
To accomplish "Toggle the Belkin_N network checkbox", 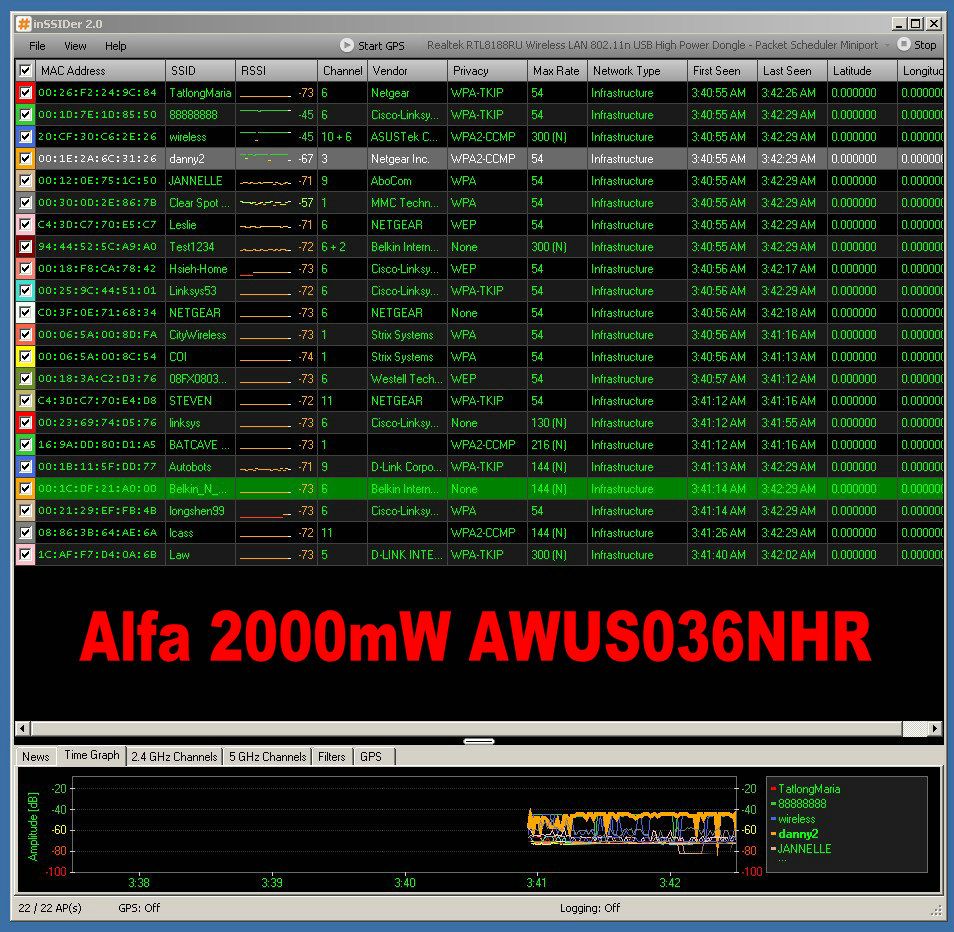I will point(25,489).
